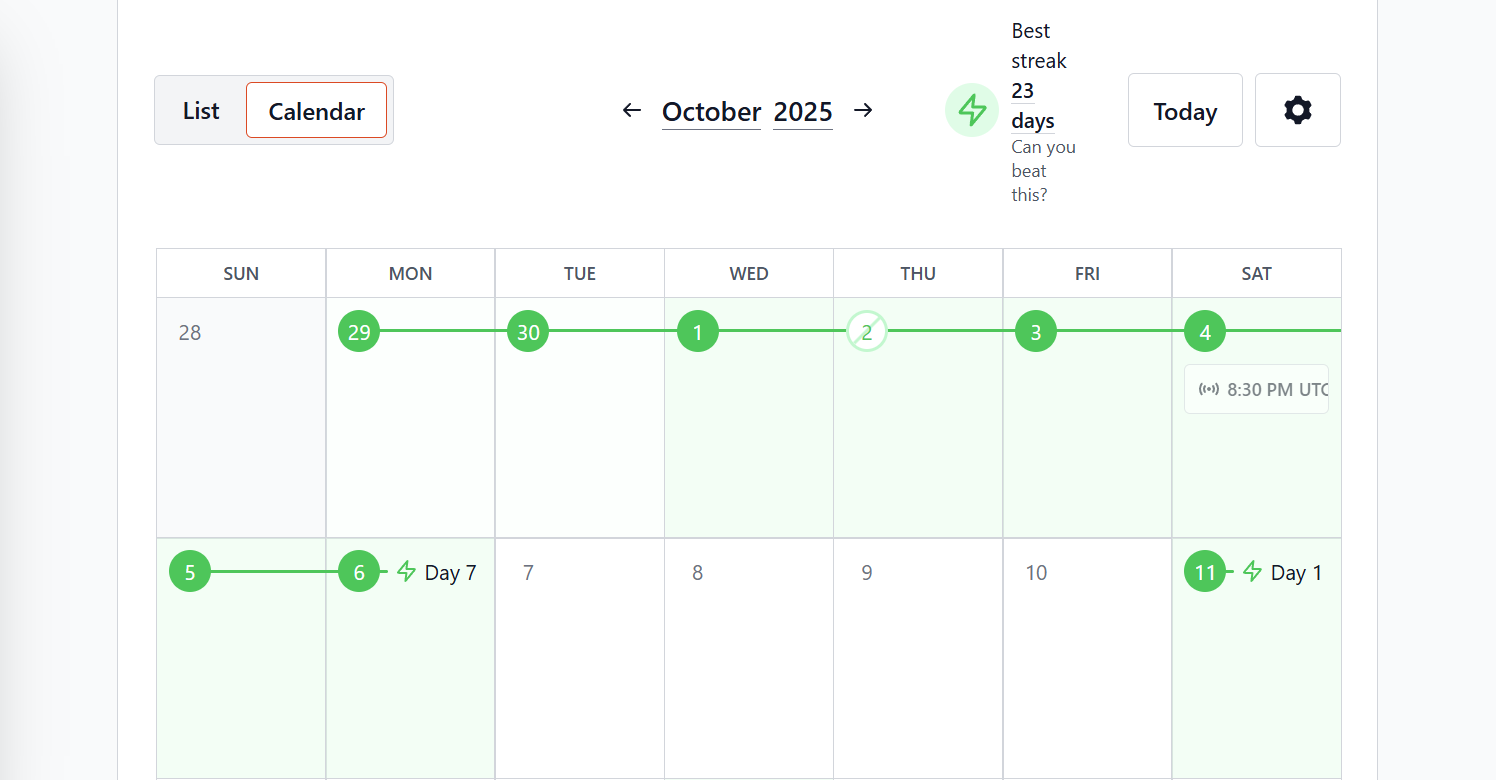
Task: Click the crossed-out day 2 circle
Action: (867, 332)
